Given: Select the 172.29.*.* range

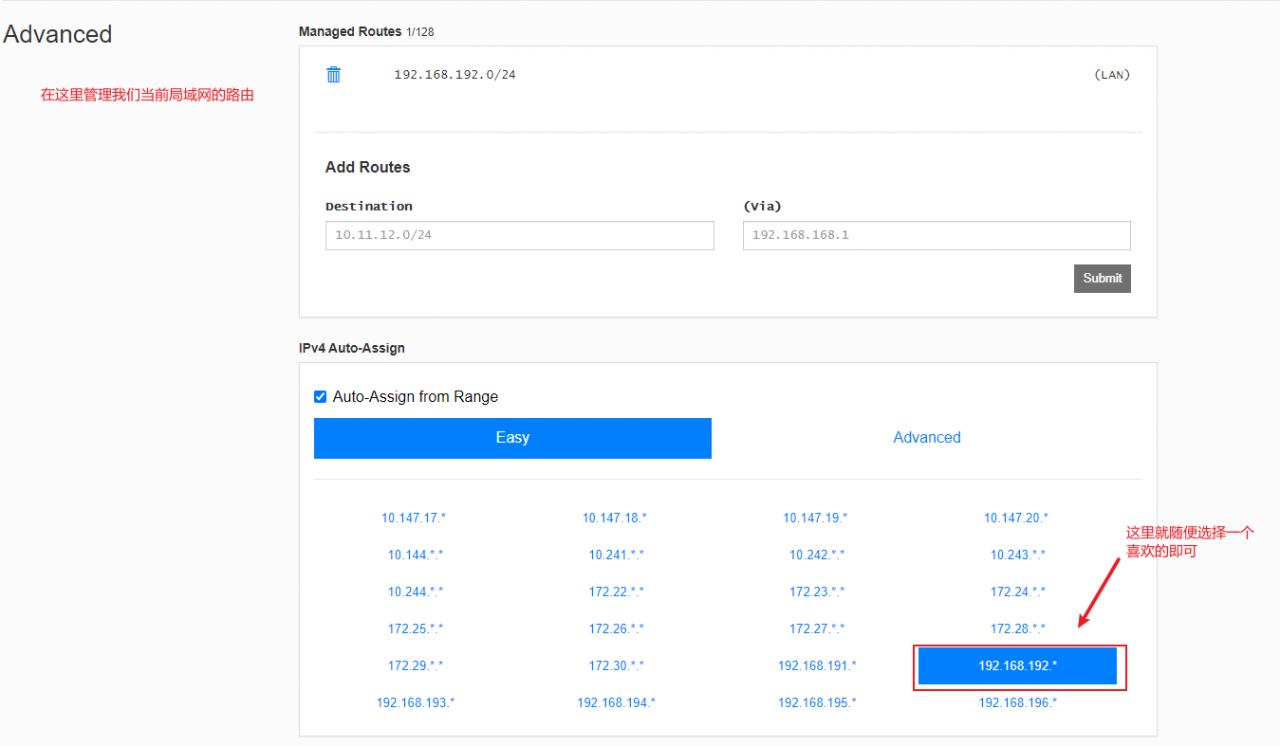Looking at the screenshot, I should pos(415,666).
